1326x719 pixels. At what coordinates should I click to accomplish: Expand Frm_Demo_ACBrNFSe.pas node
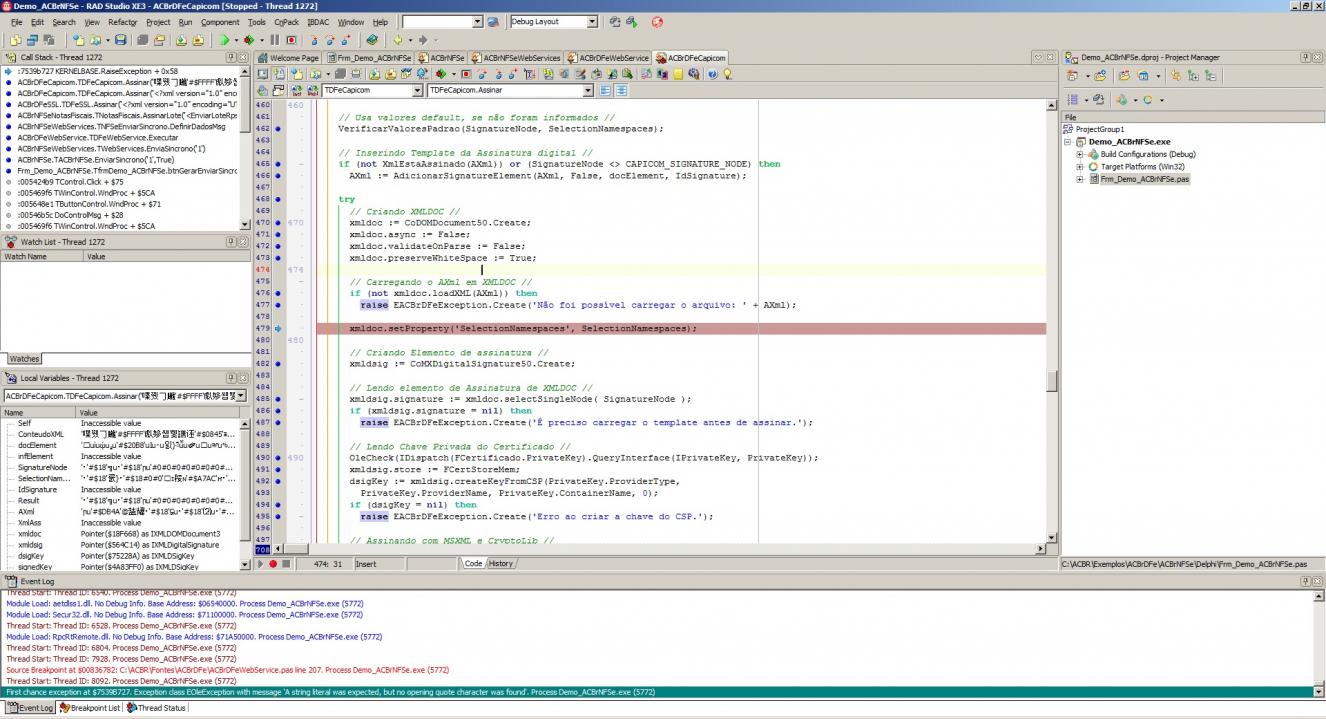coord(1080,179)
